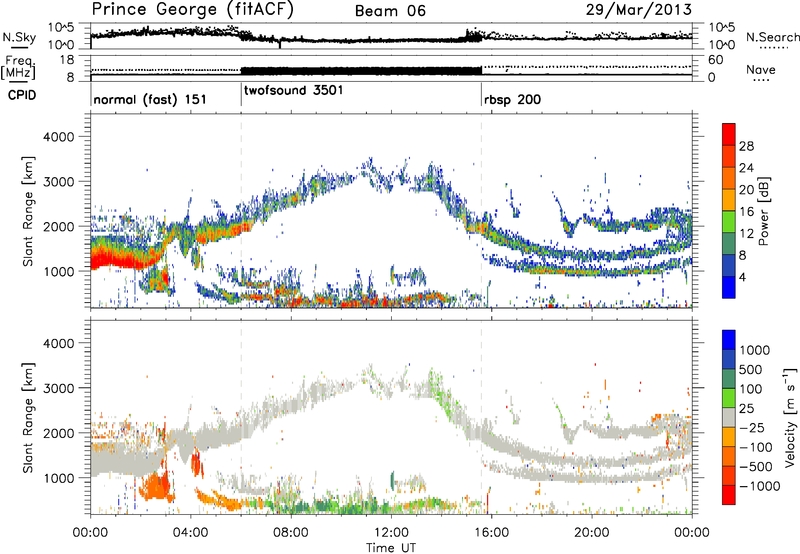Image resolution: width=800 pixels, height=554 pixels.
Task: Click the "12:00" time tick label
Action: point(391,533)
